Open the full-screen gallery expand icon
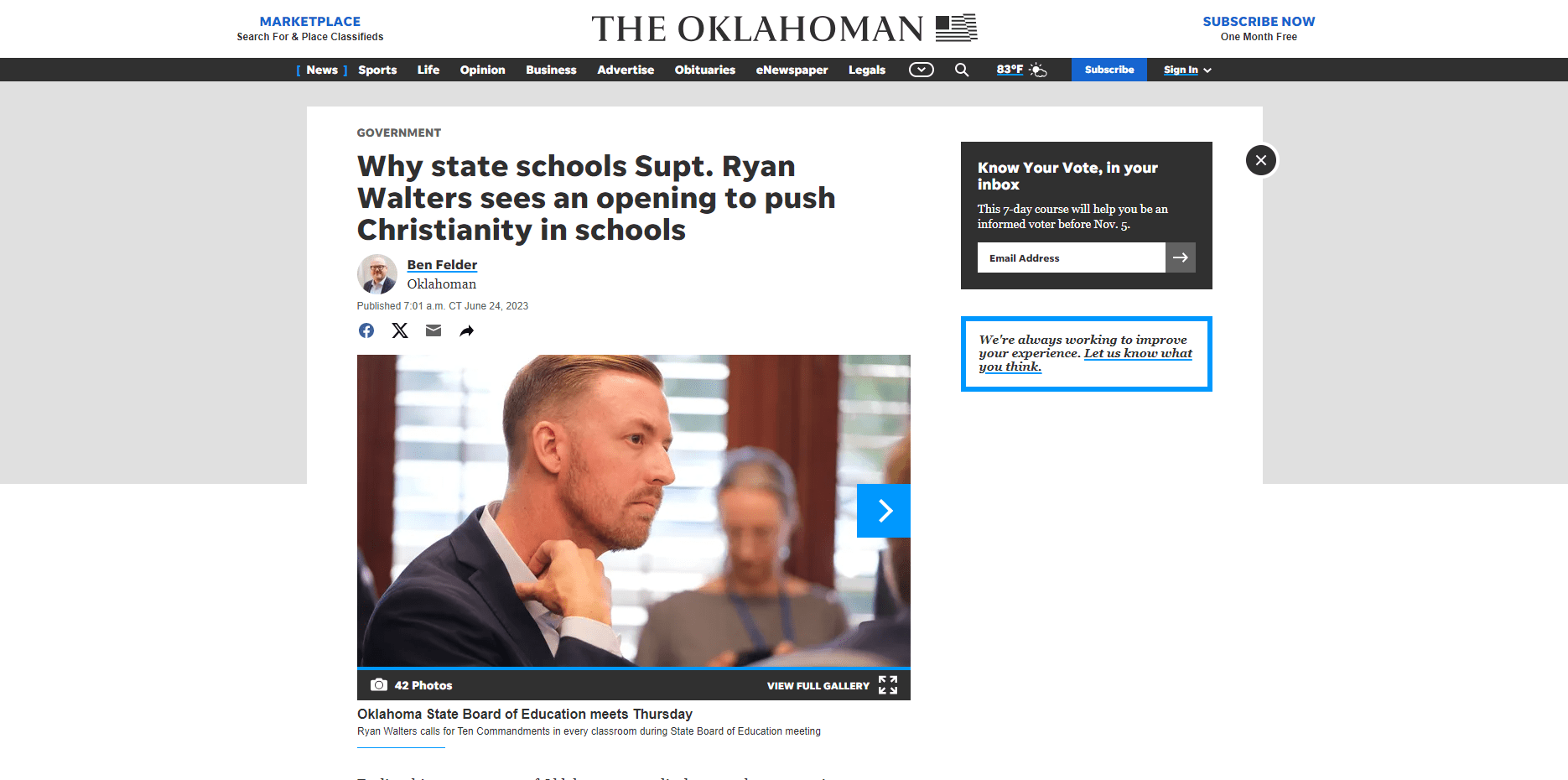 click(888, 685)
